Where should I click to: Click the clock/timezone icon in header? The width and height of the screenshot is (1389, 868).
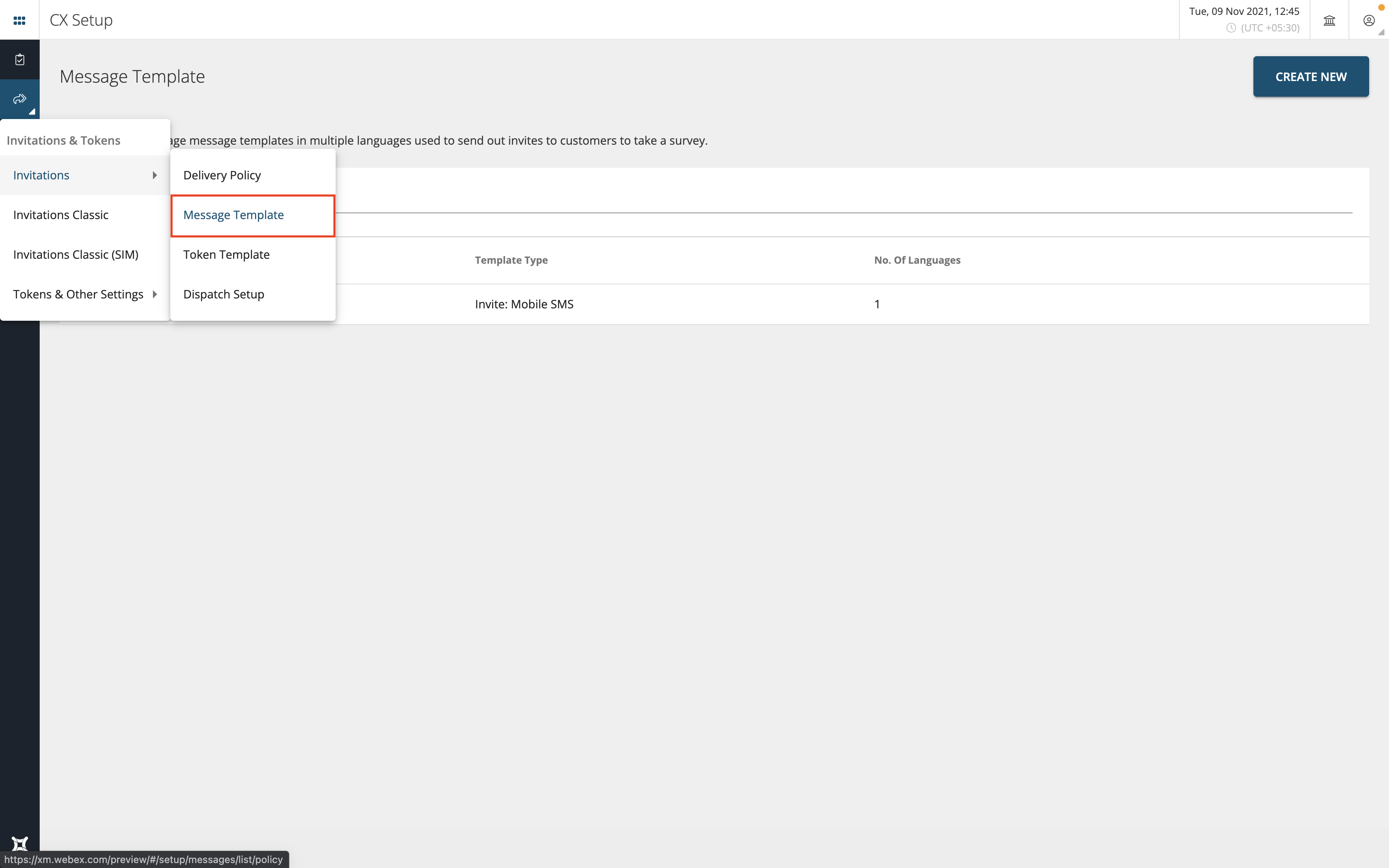(1232, 27)
